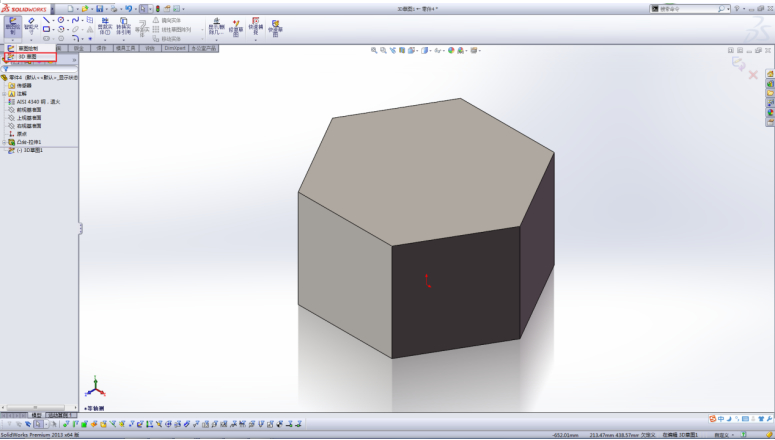The width and height of the screenshot is (775, 440).
Task: Expand the 注解 annotations tree node
Action: (x=4, y=93)
